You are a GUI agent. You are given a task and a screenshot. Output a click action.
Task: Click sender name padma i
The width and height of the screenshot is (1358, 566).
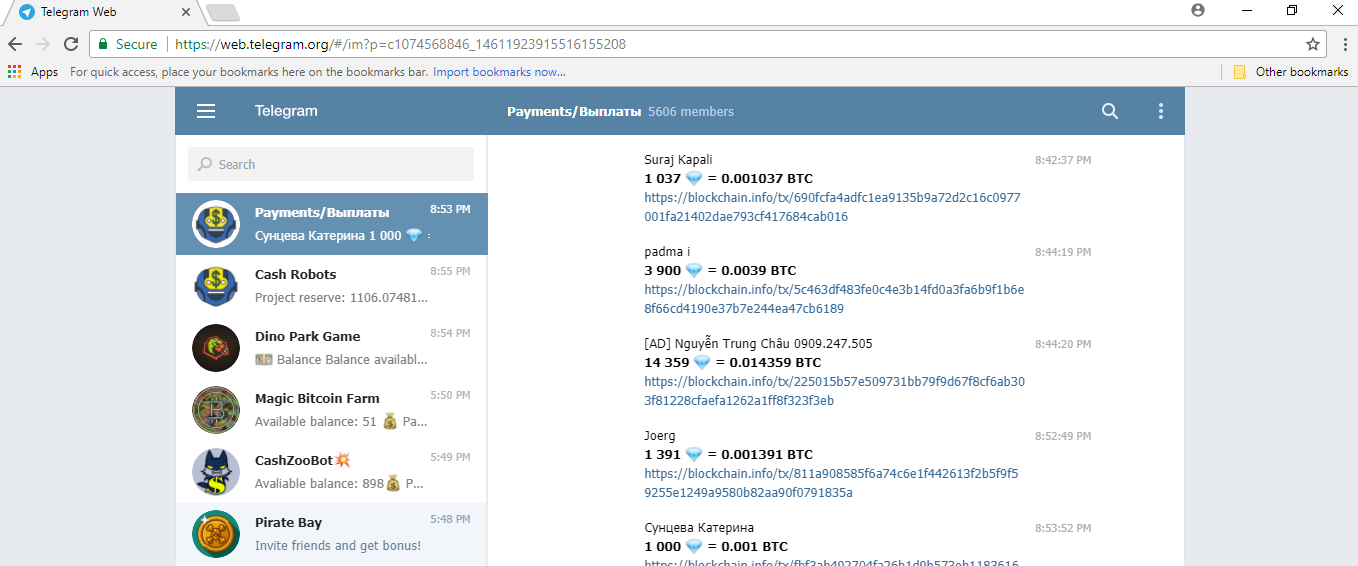click(667, 252)
